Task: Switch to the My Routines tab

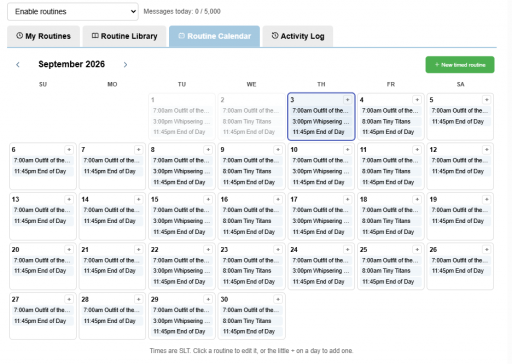Action: (43, 36)
